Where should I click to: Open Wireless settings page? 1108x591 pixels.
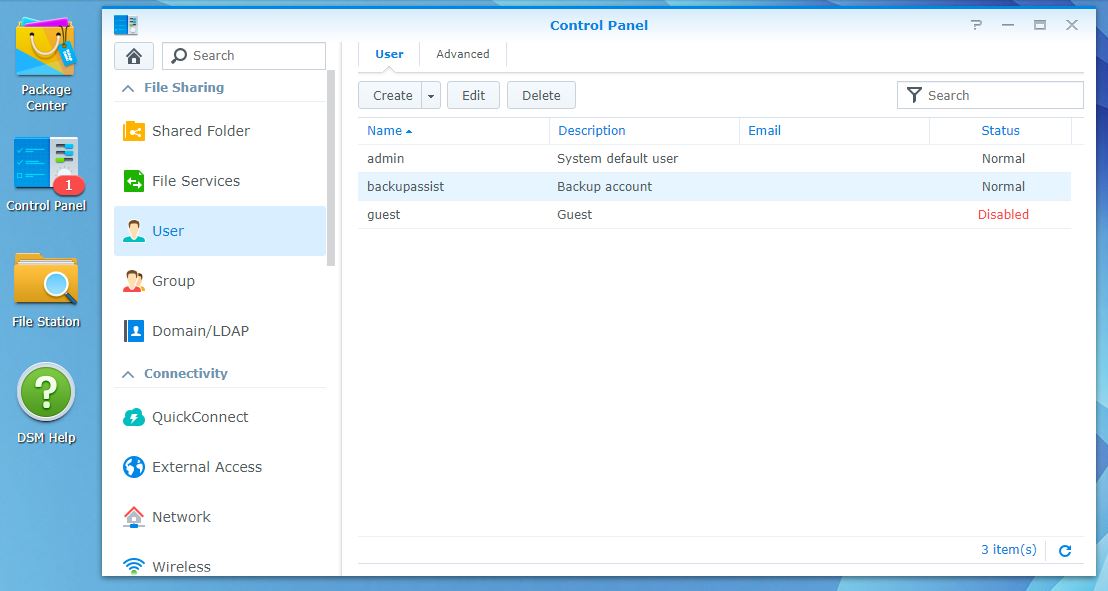coord(220,565)
